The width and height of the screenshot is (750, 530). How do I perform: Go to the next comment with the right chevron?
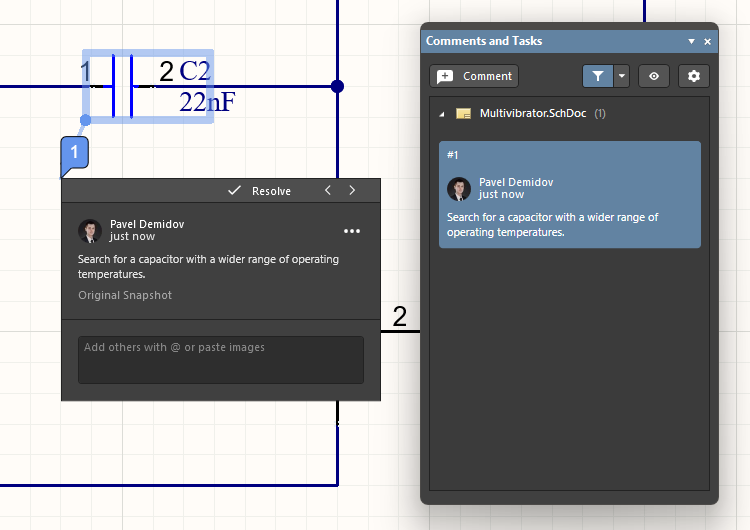tap(352, 190)
